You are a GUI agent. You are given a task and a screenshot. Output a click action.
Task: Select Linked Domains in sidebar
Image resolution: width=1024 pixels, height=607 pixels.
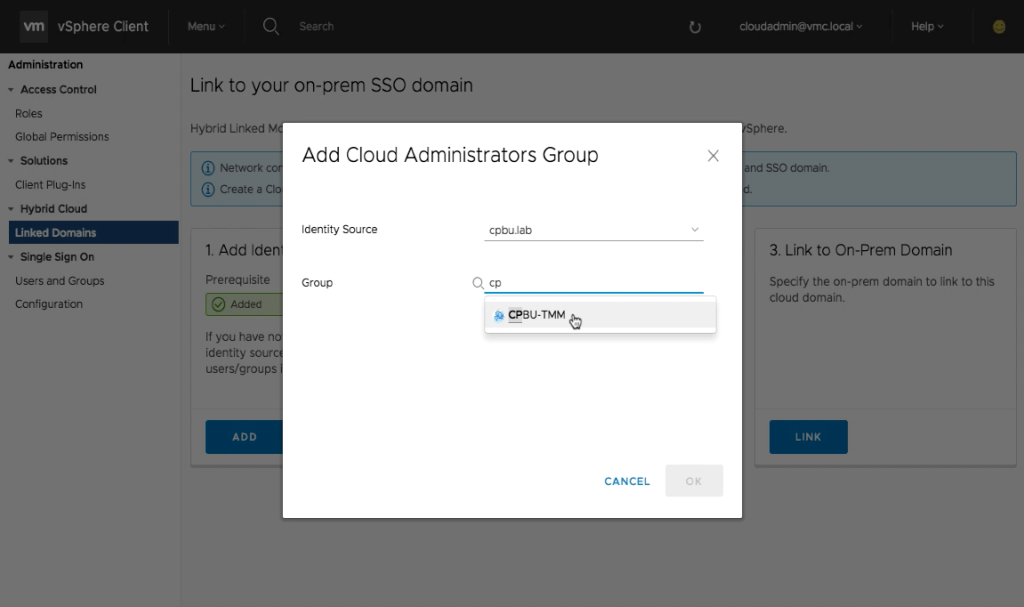click(55, 233)
